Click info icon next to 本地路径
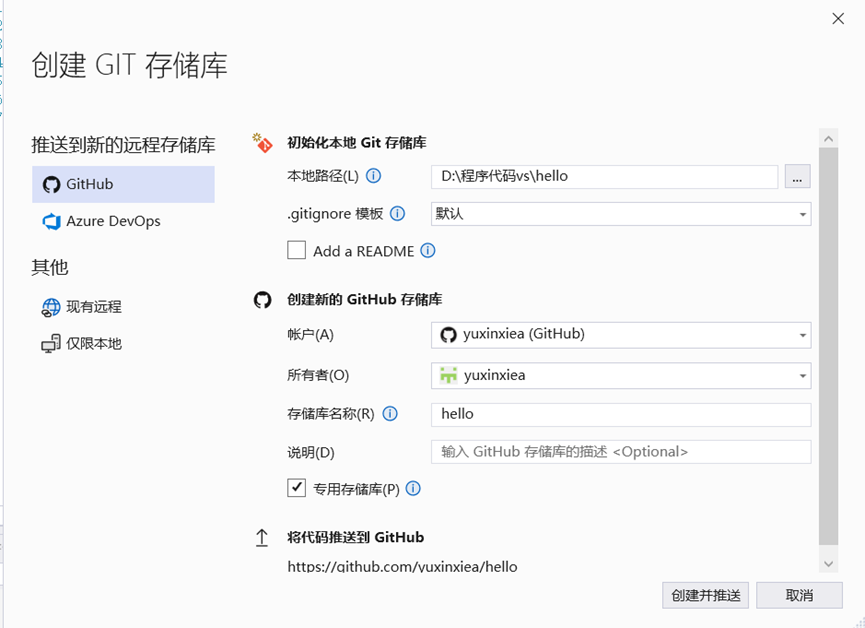 [x=373, y=176]
